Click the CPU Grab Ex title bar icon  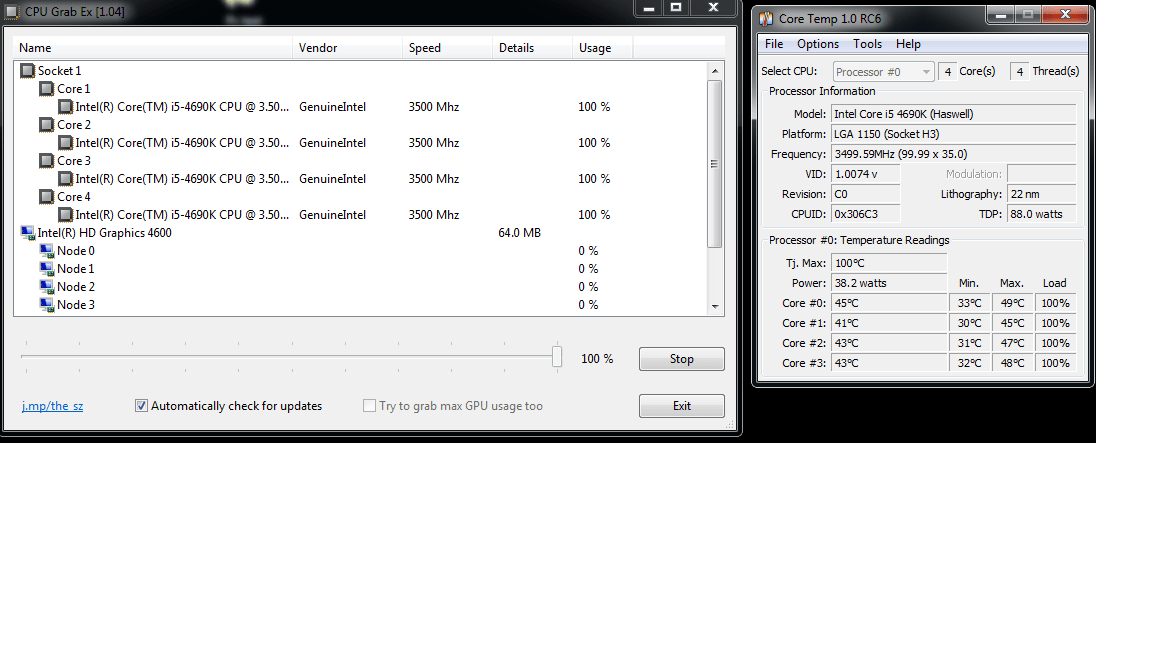tap(12, 12)
